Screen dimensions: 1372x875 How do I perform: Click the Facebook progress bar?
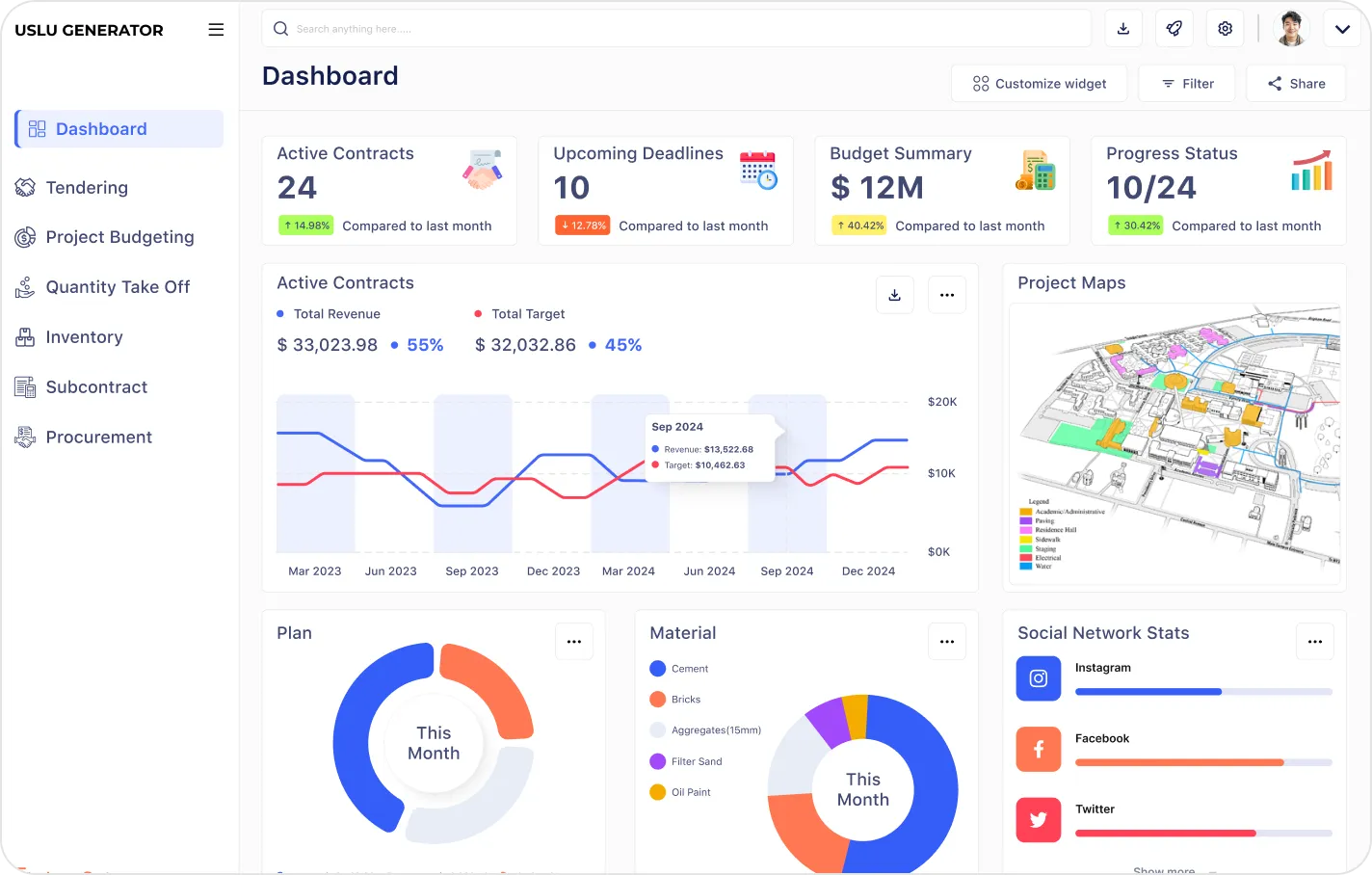pos(1203,762)
